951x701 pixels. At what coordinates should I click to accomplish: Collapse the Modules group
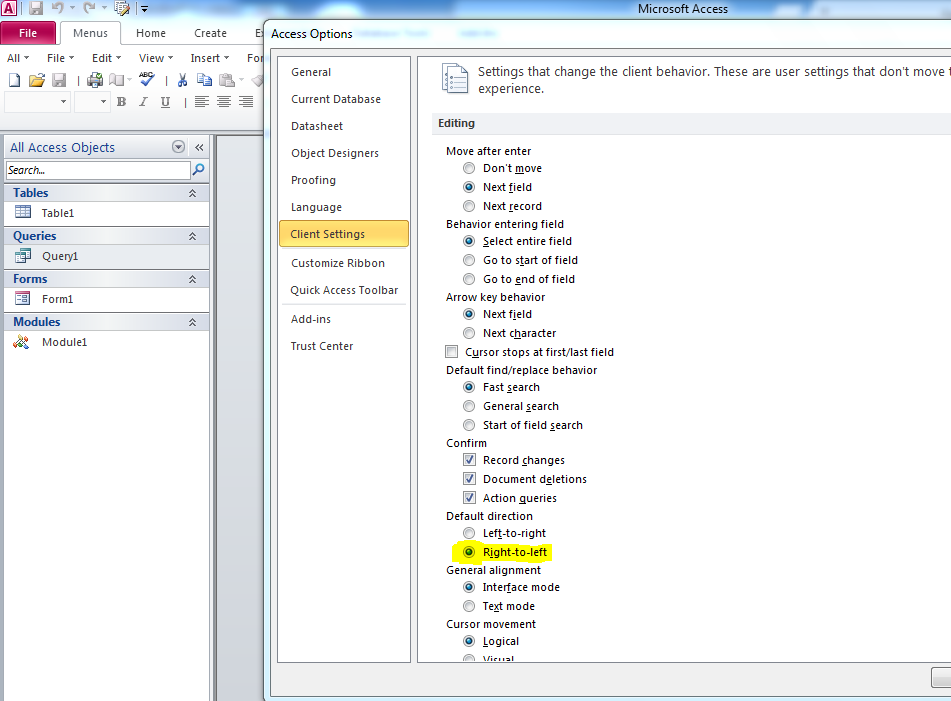[x=192, y=322]
